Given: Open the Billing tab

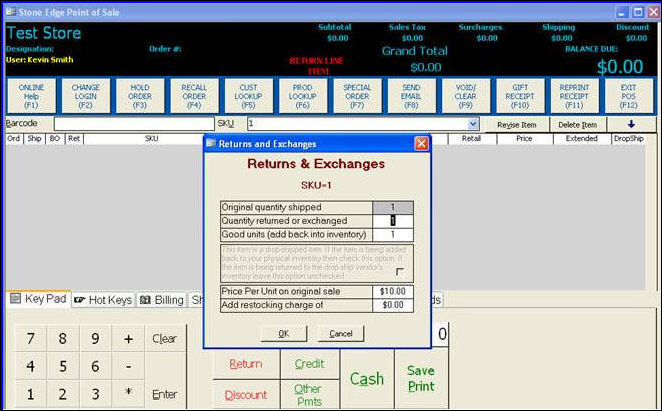Looking at the screenshot, I should tap(162, 300).
